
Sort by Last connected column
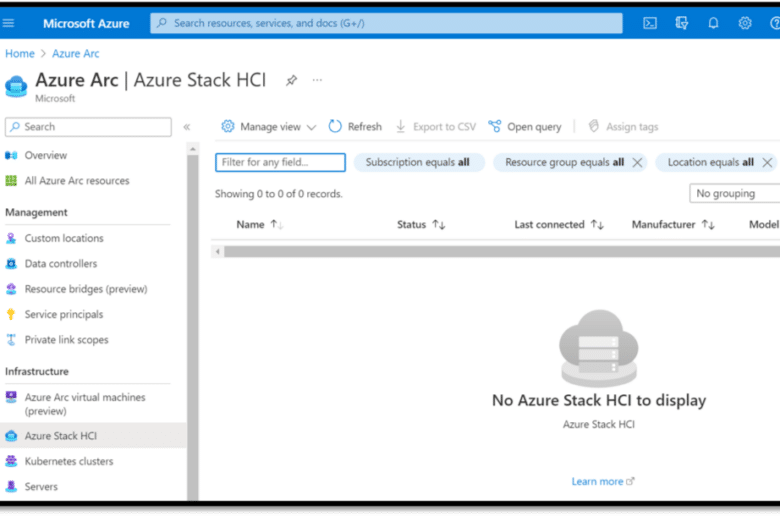(597, 225)
